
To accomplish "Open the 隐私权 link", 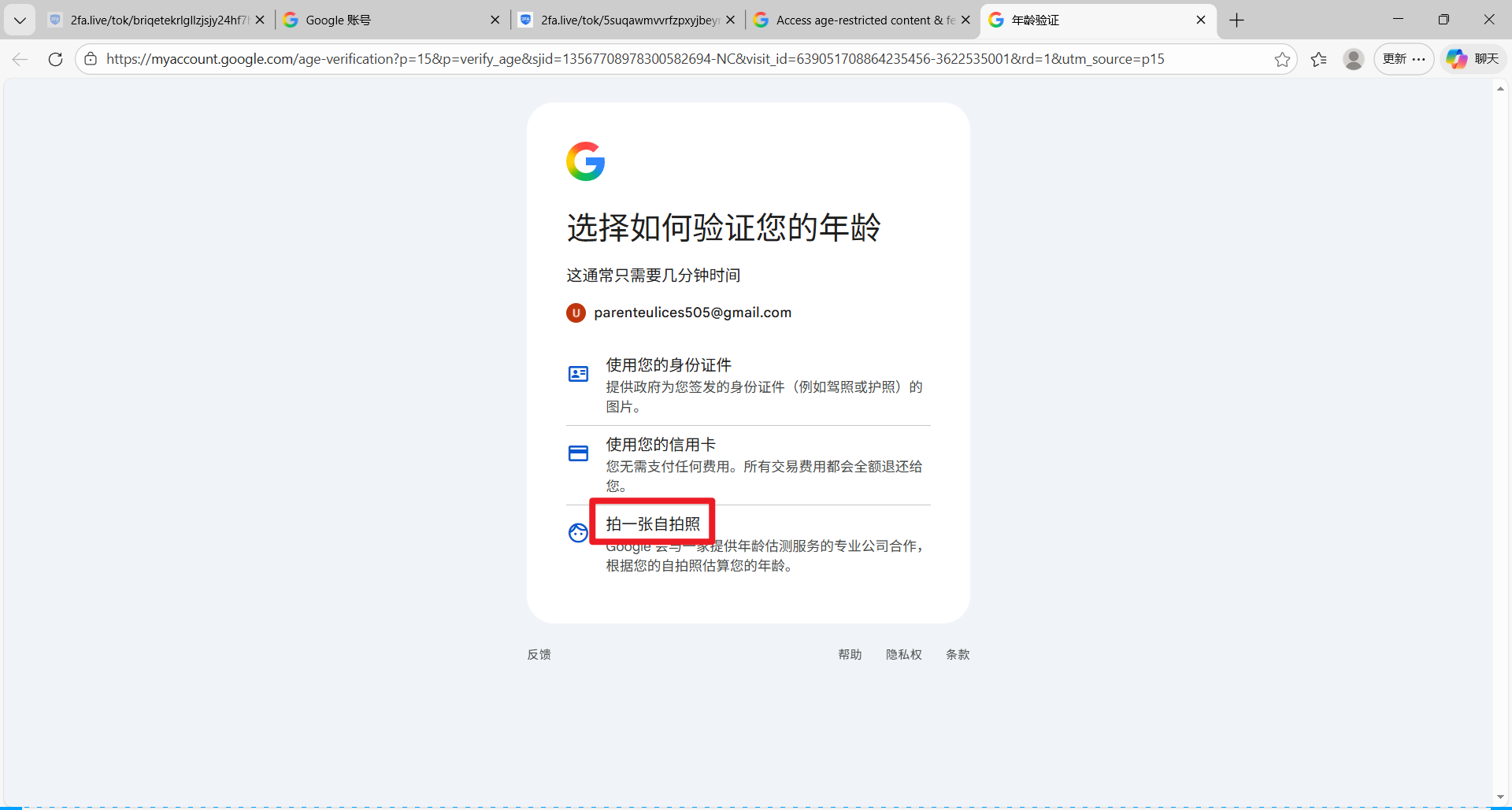I will click(x=903, y=654).
